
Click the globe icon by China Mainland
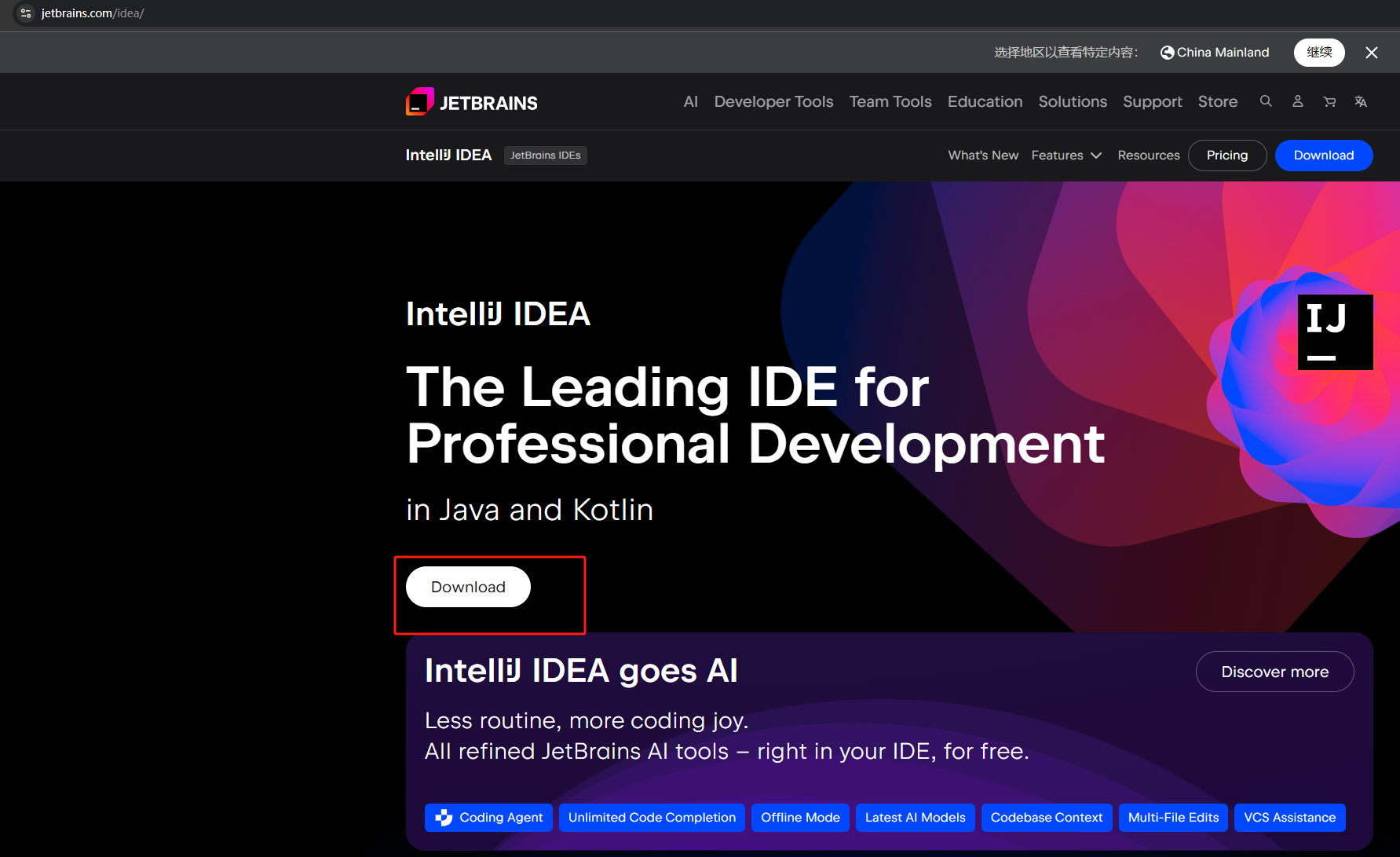pos(1167,53)
